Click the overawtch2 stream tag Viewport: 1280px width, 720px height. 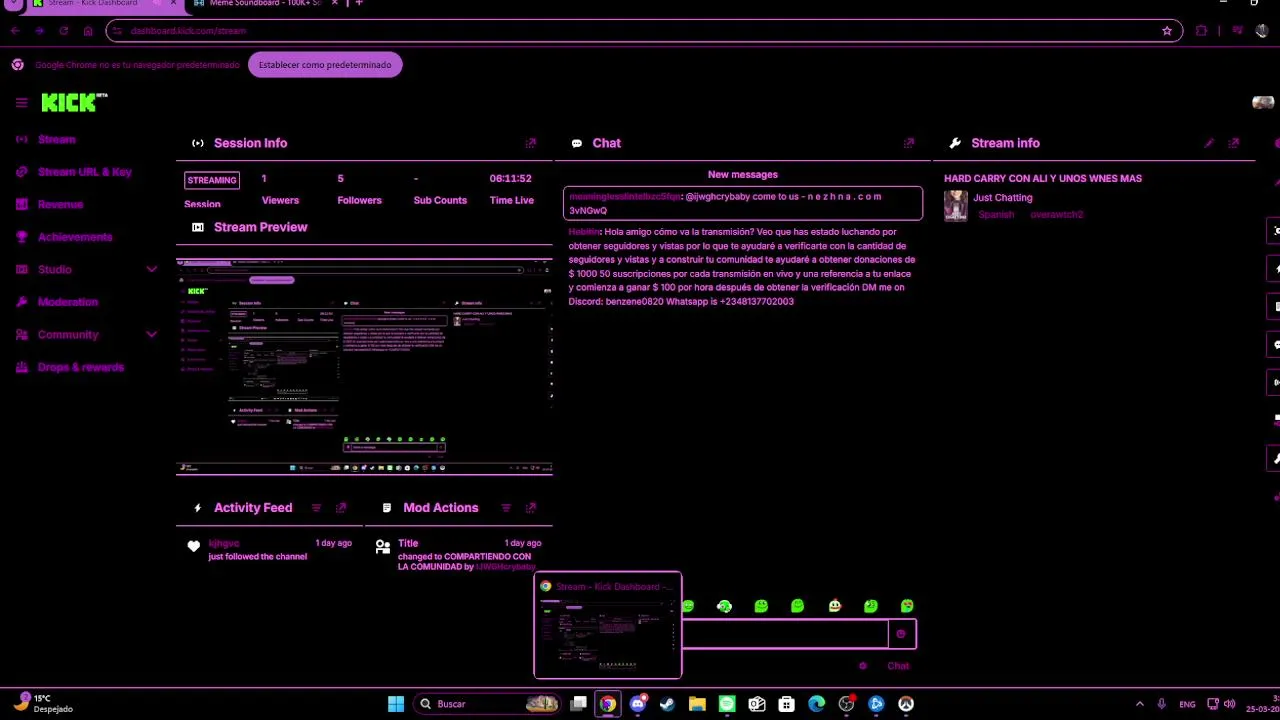[x=1057, y=215]
